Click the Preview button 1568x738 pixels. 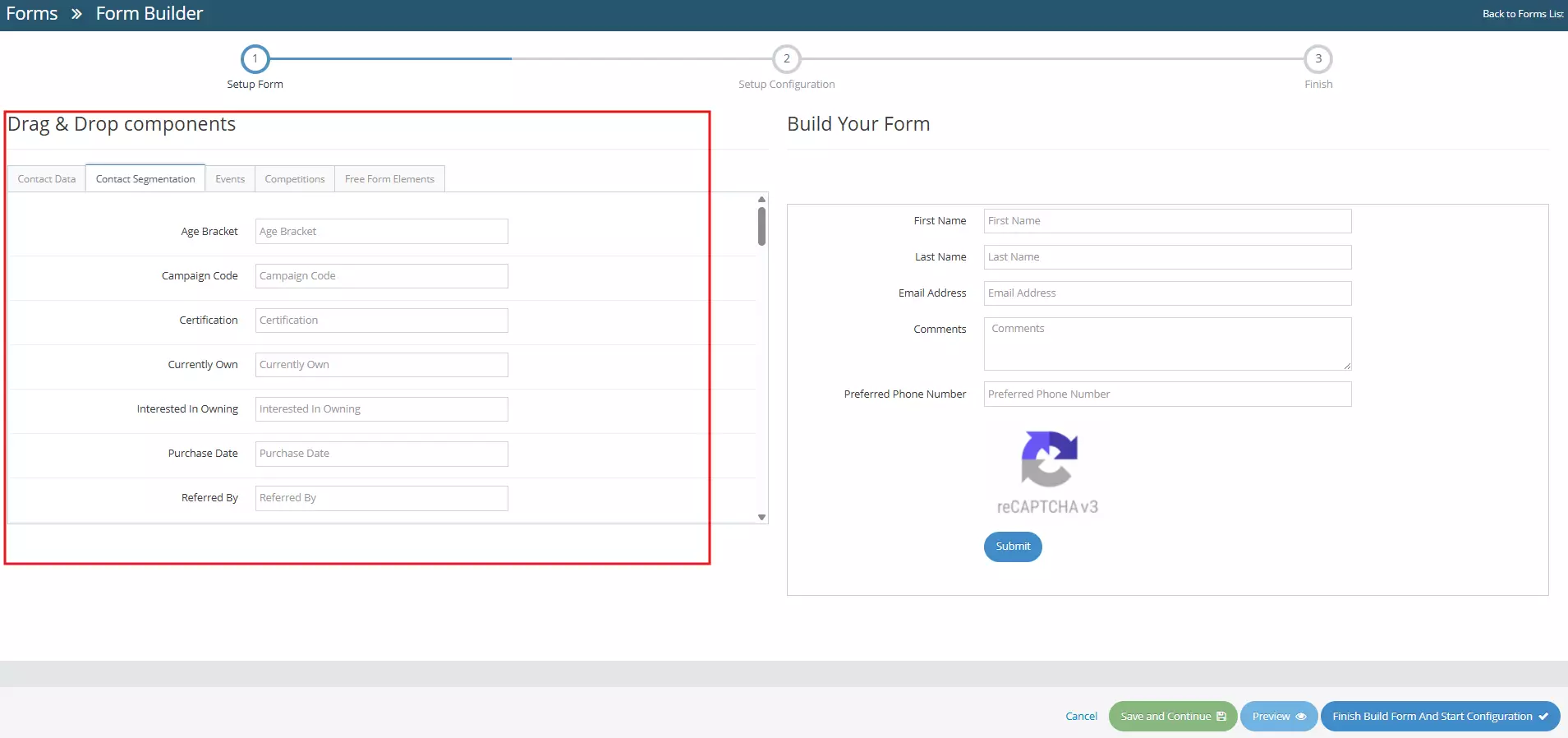click(x=1279, y=717)
